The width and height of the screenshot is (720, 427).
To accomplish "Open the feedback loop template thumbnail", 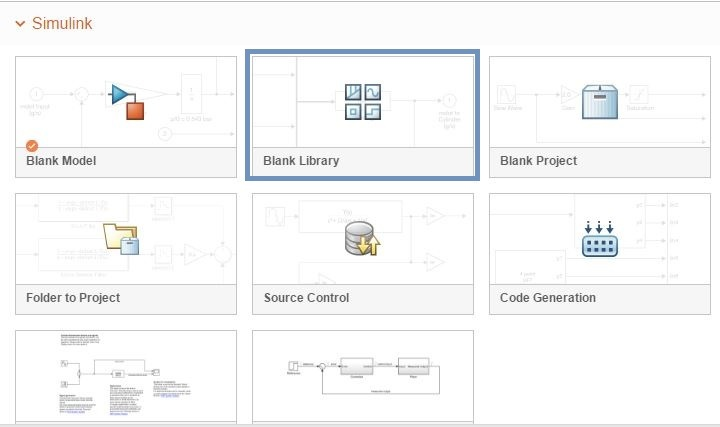I will tap(363, 376).
